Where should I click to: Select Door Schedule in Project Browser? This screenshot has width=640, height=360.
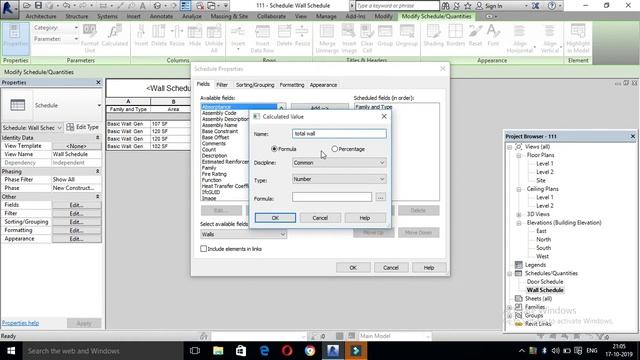click(544, 282)
